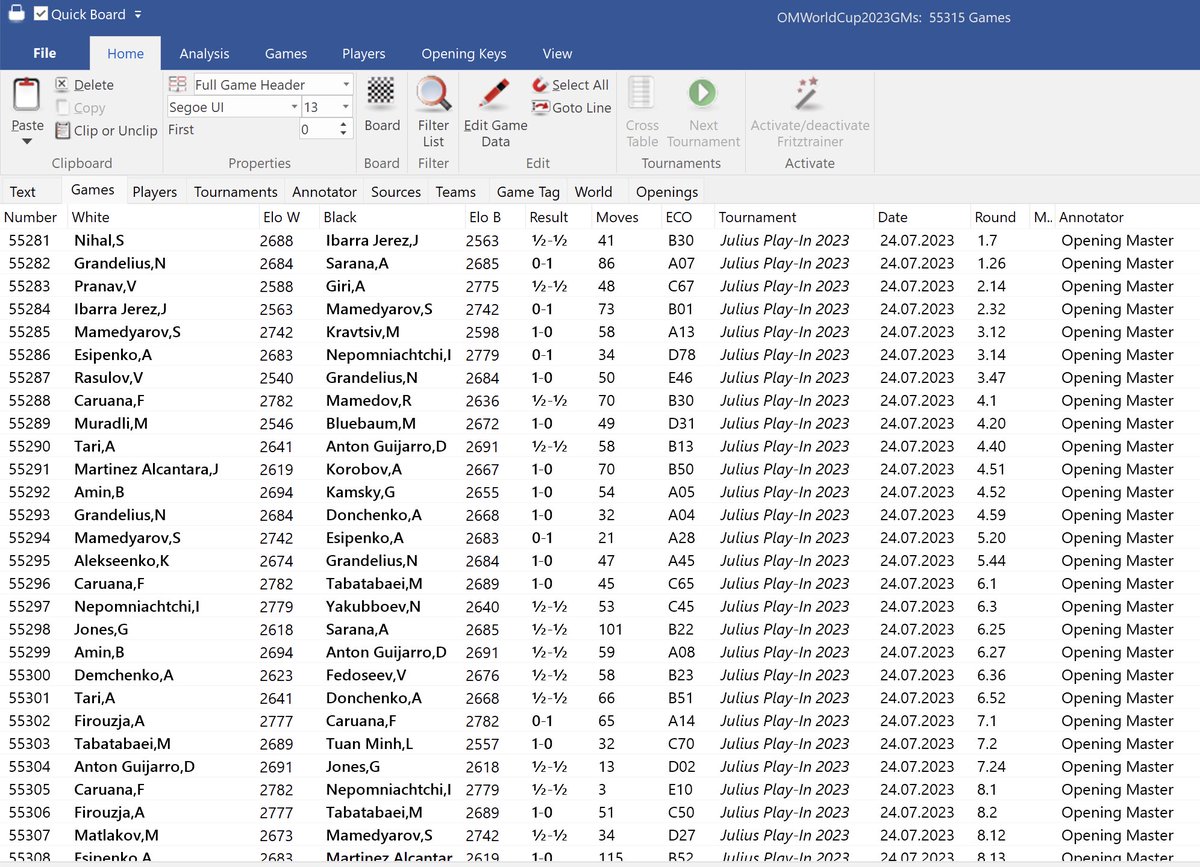This screenshot has height=867, width=1200.
Task: Switch to the Openings tab
Action: [x=667, y=192]
